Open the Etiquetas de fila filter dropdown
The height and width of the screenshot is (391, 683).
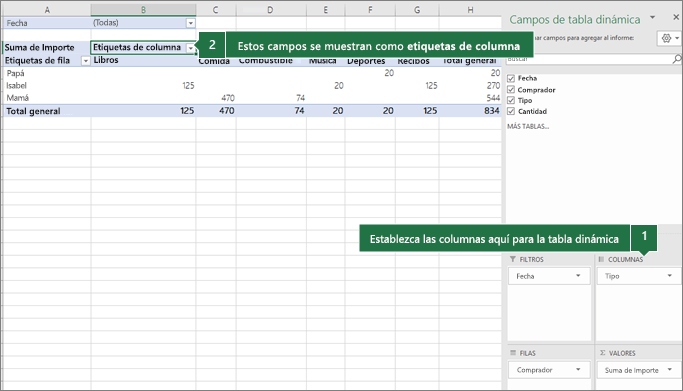click(x=86, y=61)
